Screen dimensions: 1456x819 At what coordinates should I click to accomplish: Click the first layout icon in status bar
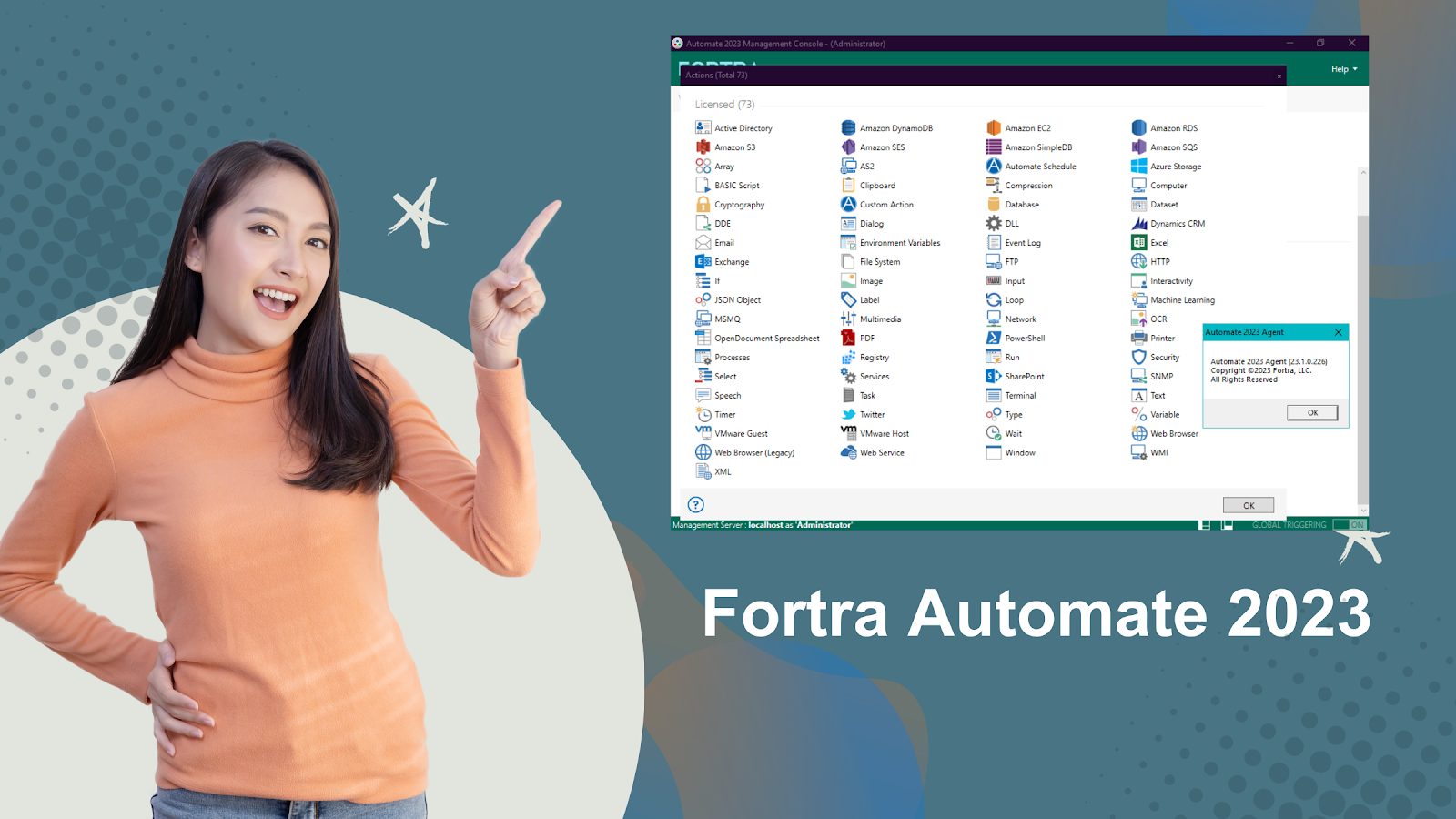1205,525
